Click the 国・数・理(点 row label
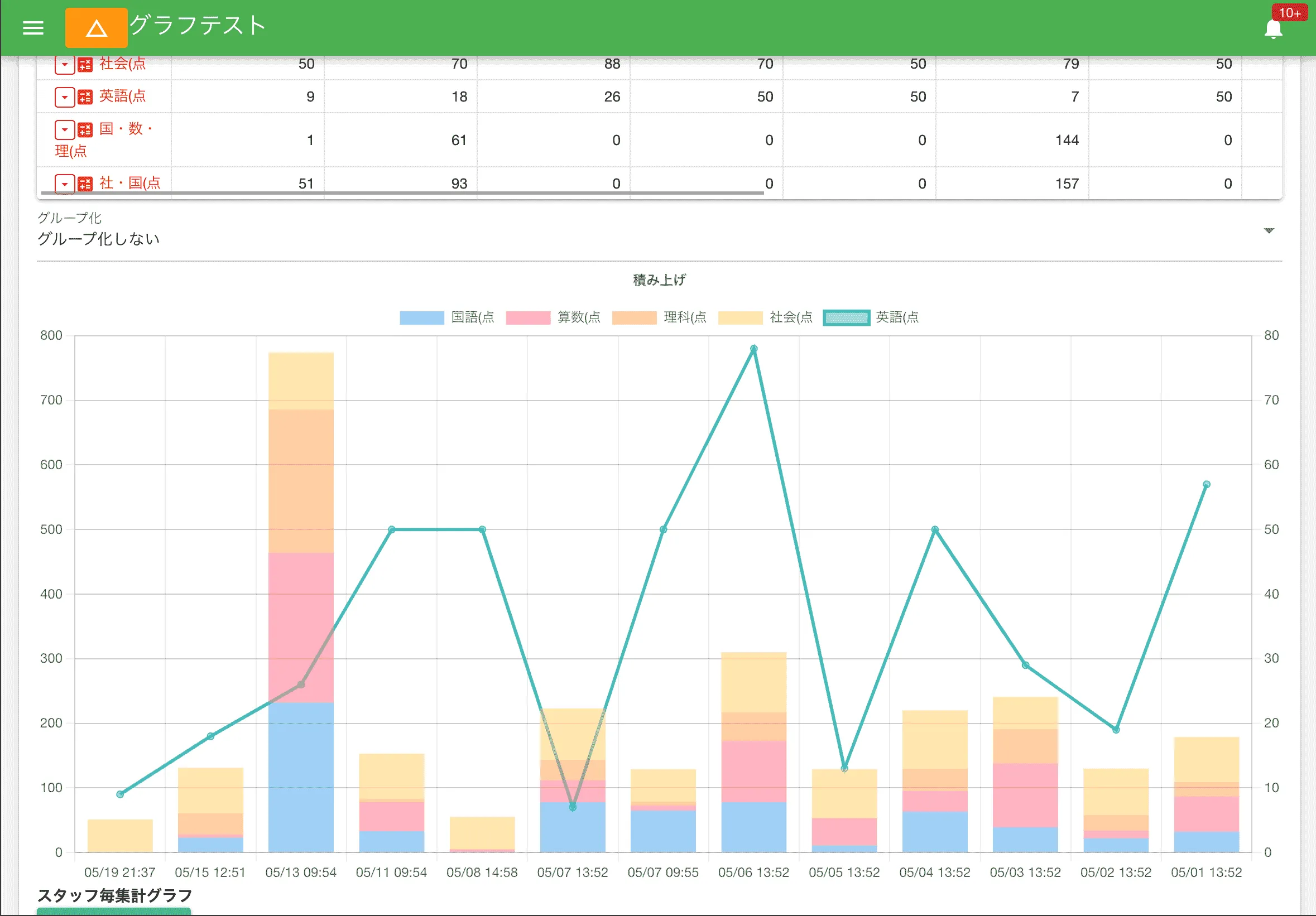The width and height of the screenshot is (1316, 916). (x=125, y=129)
